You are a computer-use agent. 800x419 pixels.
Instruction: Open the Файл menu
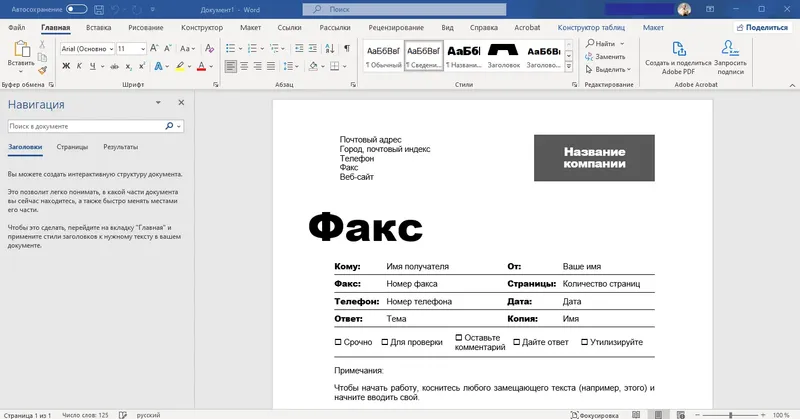pyautogui.click(x=17, y=28)
